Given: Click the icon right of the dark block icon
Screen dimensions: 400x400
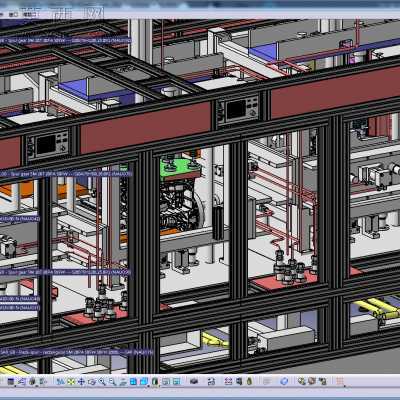Looking at the screenshot, I should (211, 381).
